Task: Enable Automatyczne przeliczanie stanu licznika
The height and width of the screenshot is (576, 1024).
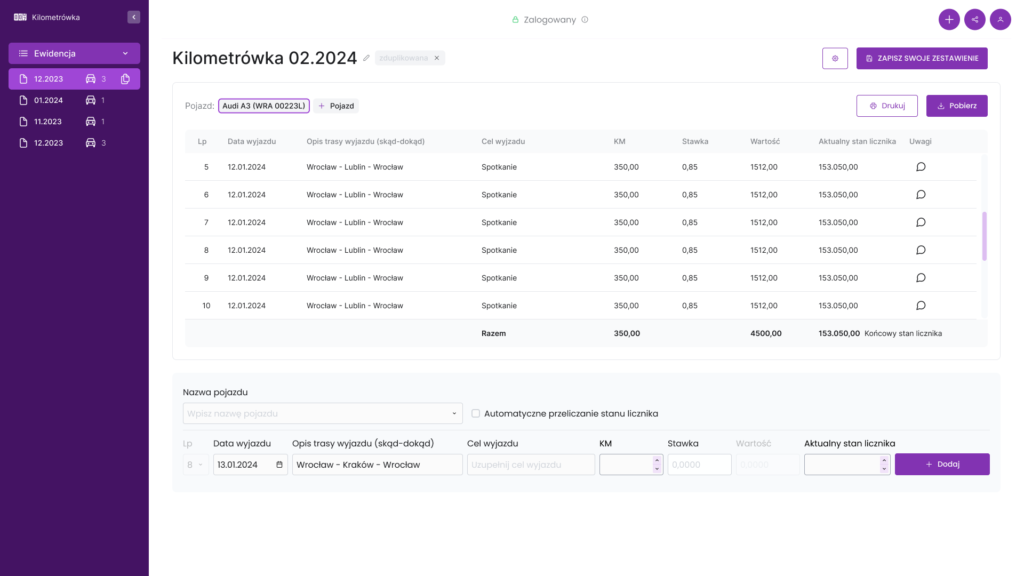Action: [x=475, y=413]
